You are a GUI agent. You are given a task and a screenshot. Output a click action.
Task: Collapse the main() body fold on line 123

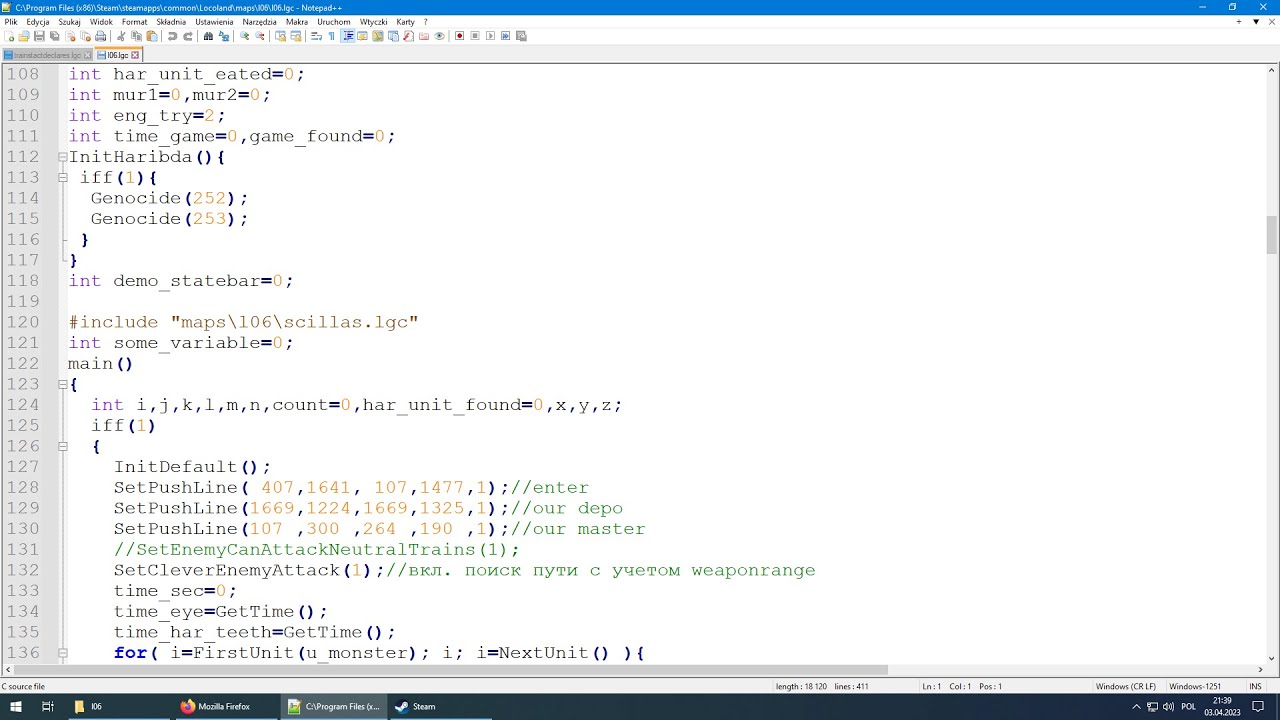tap(62, 385)
